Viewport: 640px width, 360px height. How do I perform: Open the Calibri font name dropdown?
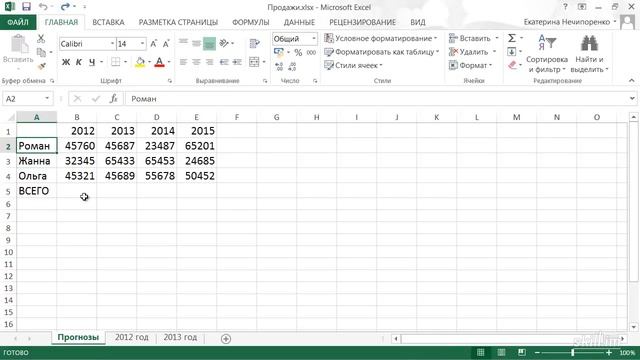[x=112, y=44]
